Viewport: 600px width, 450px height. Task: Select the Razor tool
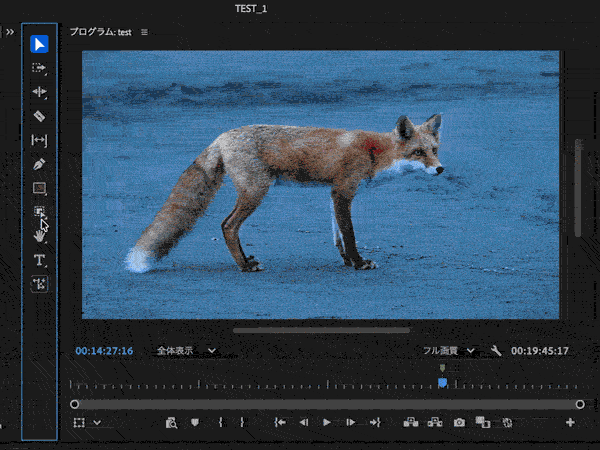(x=39, y=116)
